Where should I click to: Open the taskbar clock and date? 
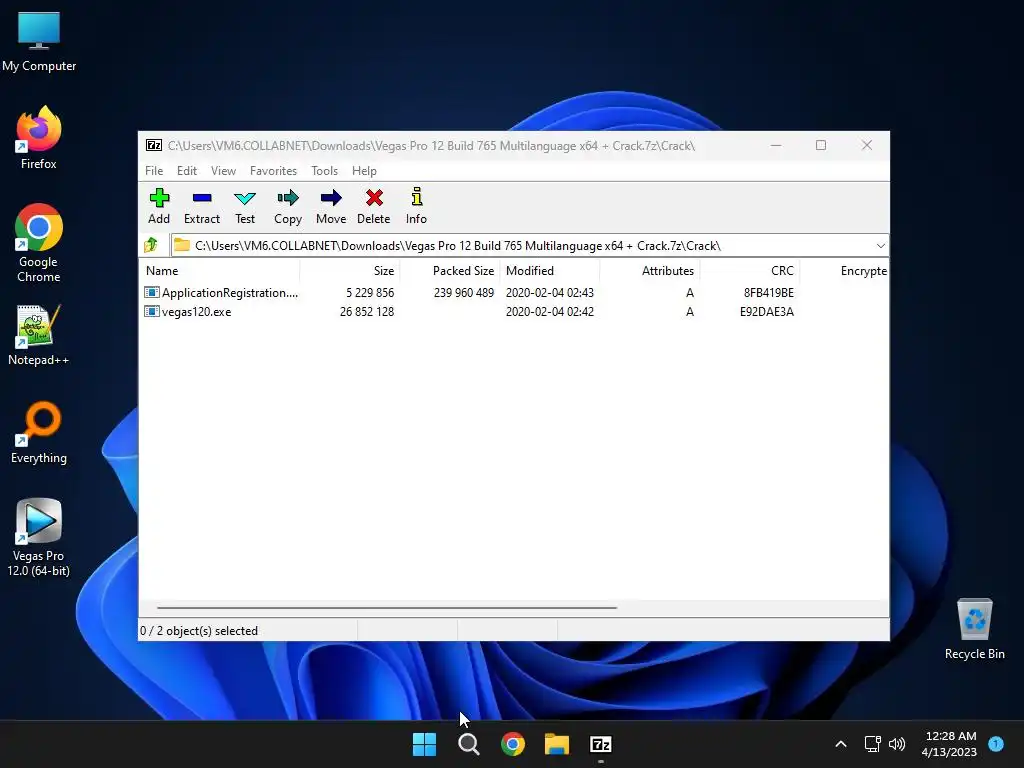coord(949,744)
